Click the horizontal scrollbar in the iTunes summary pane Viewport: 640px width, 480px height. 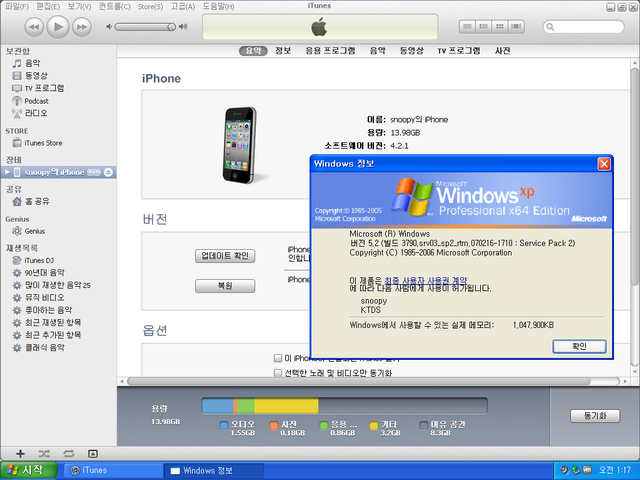(359, 381)
